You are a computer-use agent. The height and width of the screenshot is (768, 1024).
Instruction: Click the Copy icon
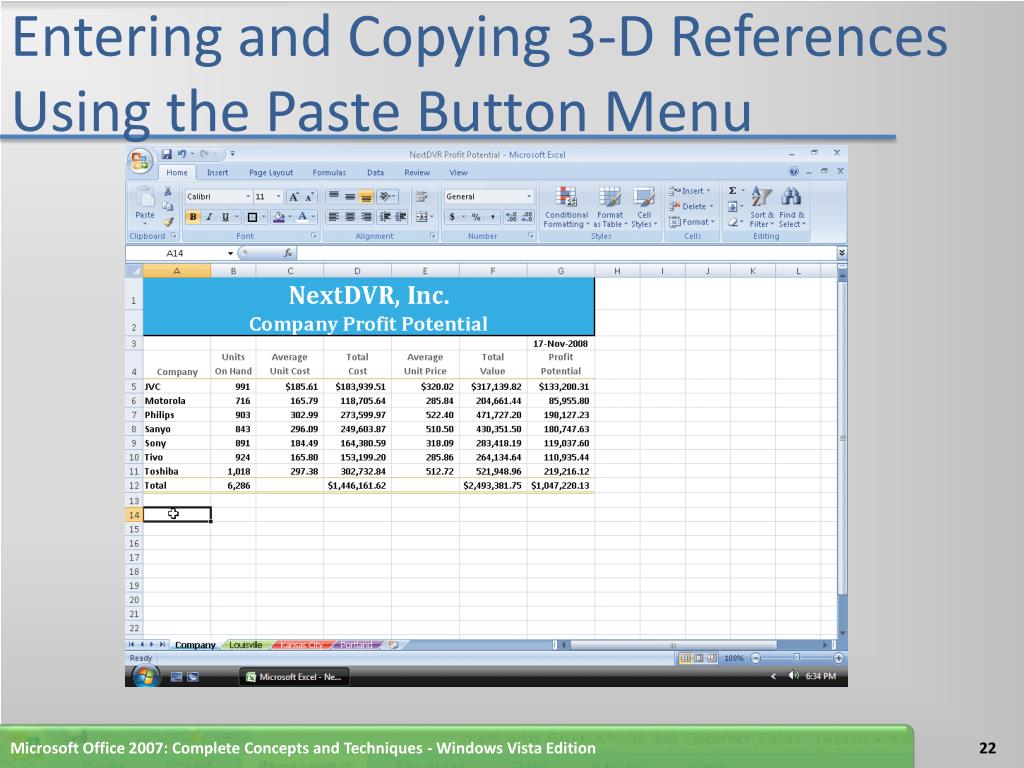click(168, 206)
